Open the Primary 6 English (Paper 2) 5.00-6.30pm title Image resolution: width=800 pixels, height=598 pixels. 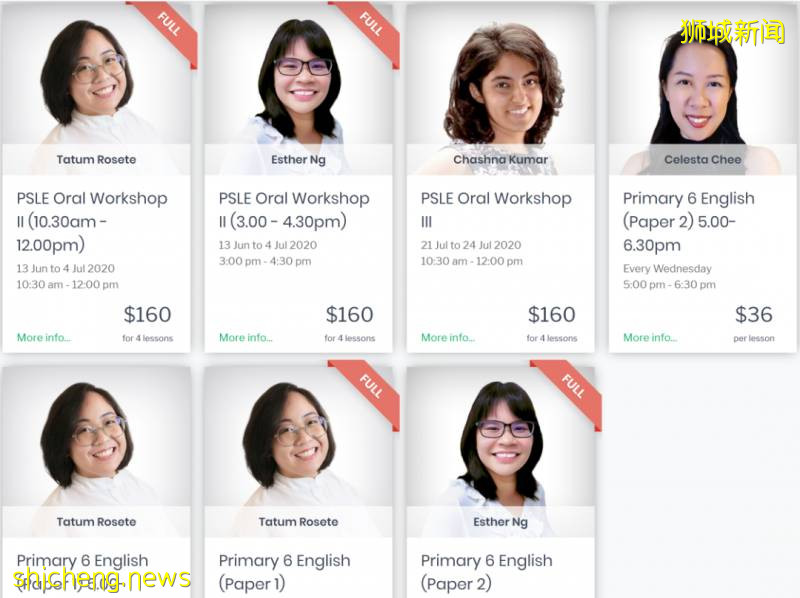[x=688, y=221]
